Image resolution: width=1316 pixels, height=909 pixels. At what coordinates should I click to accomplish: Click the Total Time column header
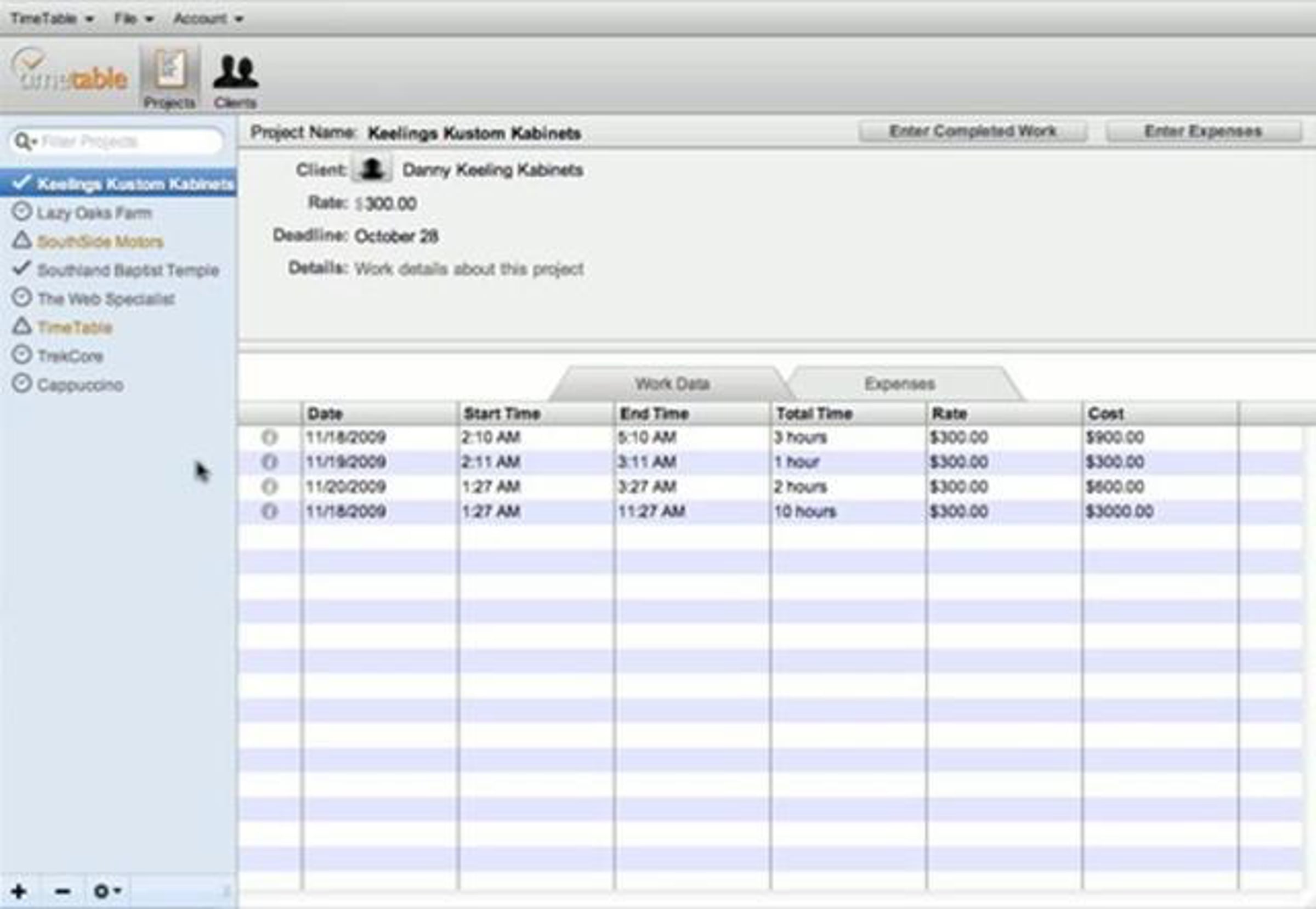click(x=815, y=413)
